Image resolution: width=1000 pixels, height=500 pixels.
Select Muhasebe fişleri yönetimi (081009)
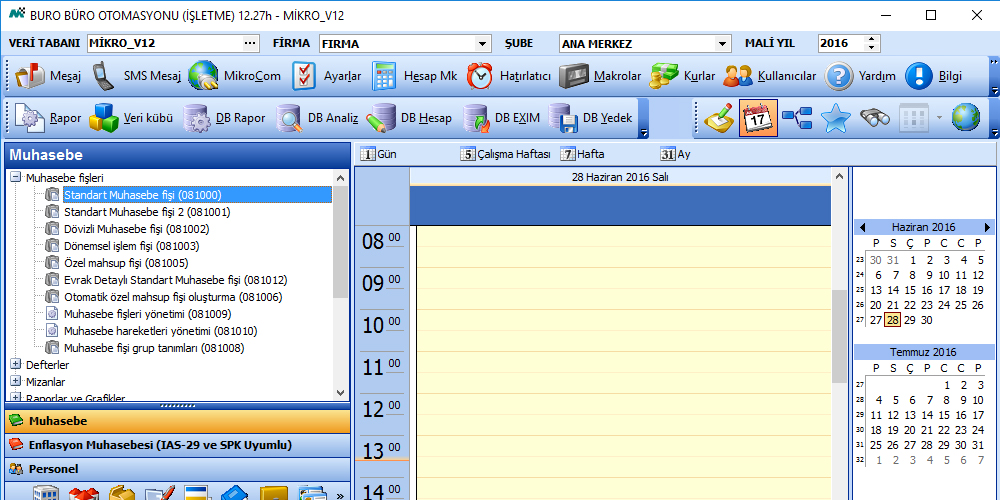(147, 314)
